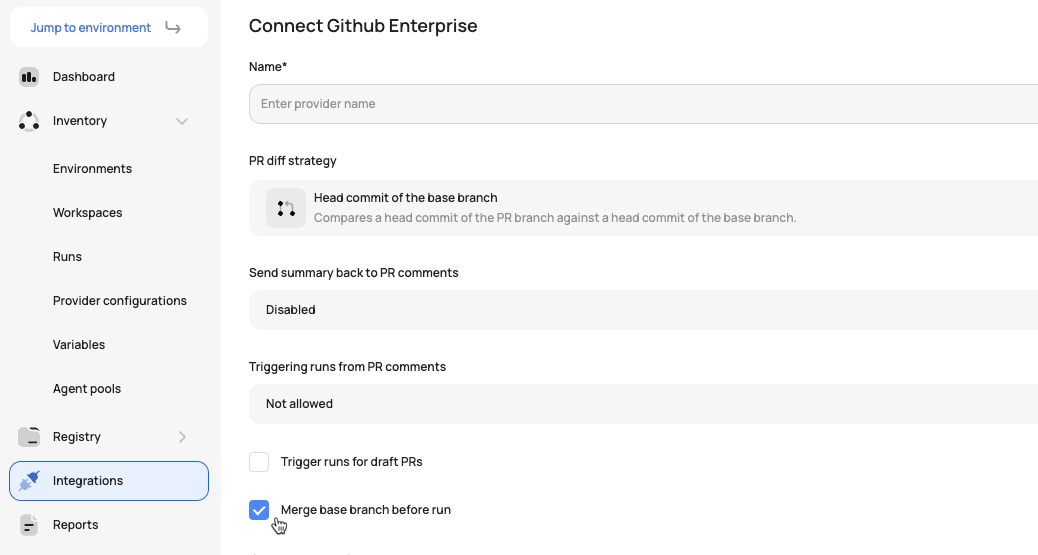Click the jump arrow icon beside Jump to environment
Viewport: 1038px width, 555px height.
[173, 27]
